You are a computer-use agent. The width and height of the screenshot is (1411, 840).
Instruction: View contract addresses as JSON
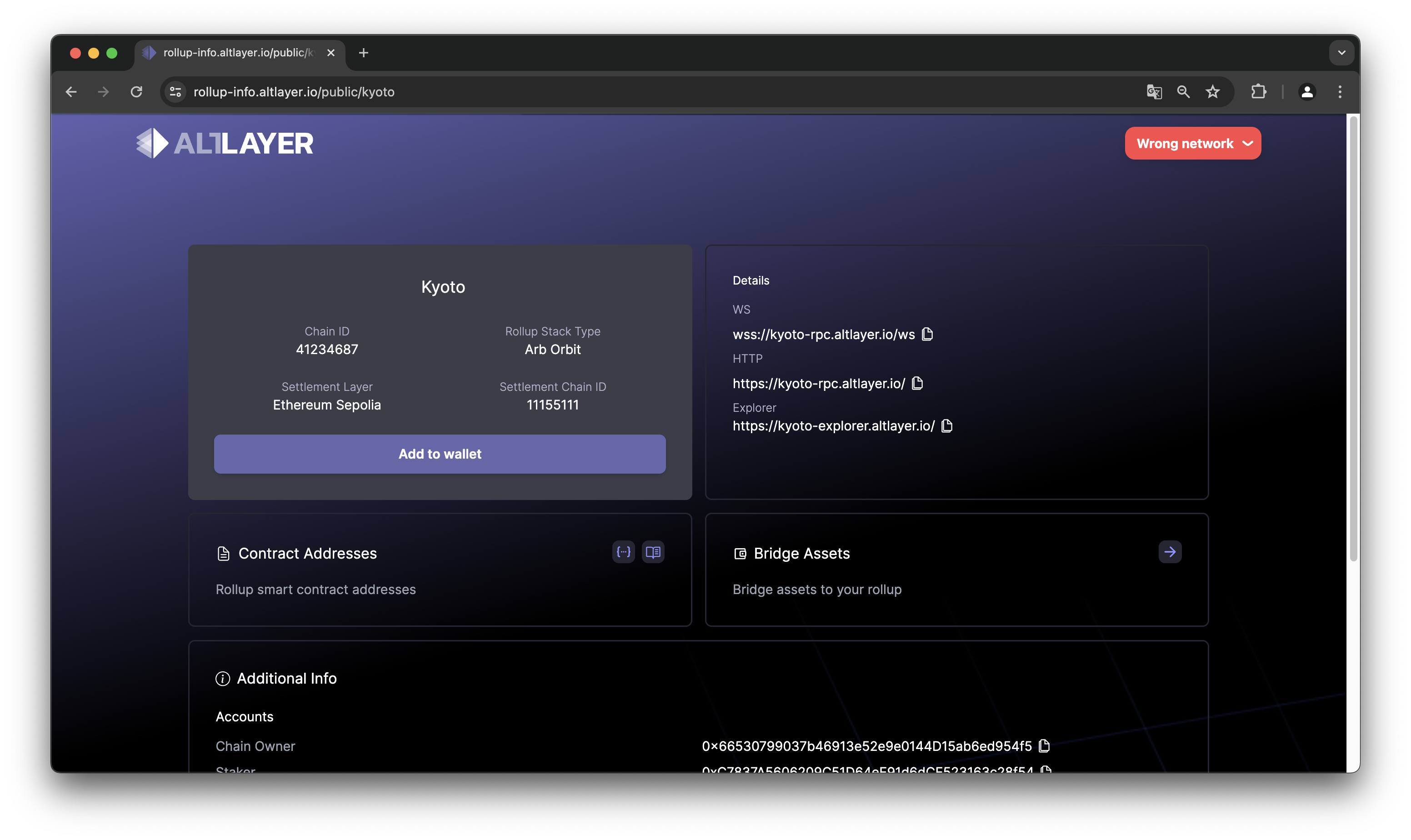[x=623, y=552]
